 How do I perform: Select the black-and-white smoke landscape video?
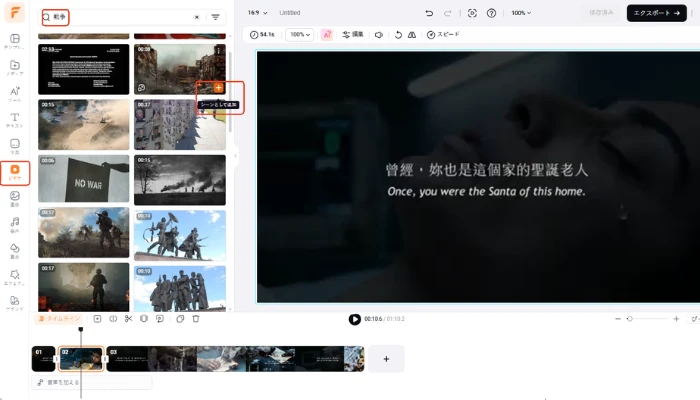[180, 180]
